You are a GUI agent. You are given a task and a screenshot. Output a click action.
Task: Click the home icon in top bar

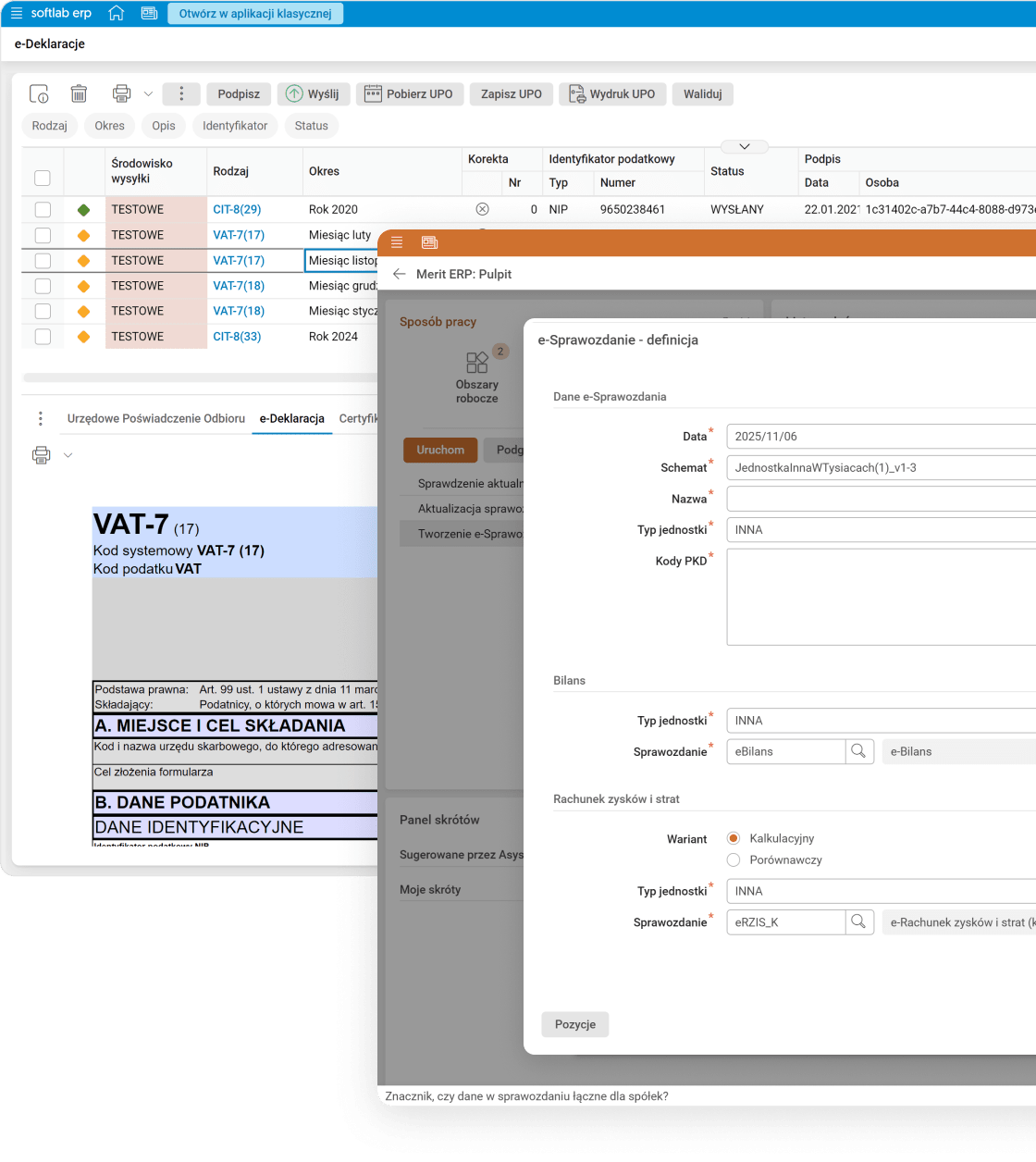[x=116, y=13]
